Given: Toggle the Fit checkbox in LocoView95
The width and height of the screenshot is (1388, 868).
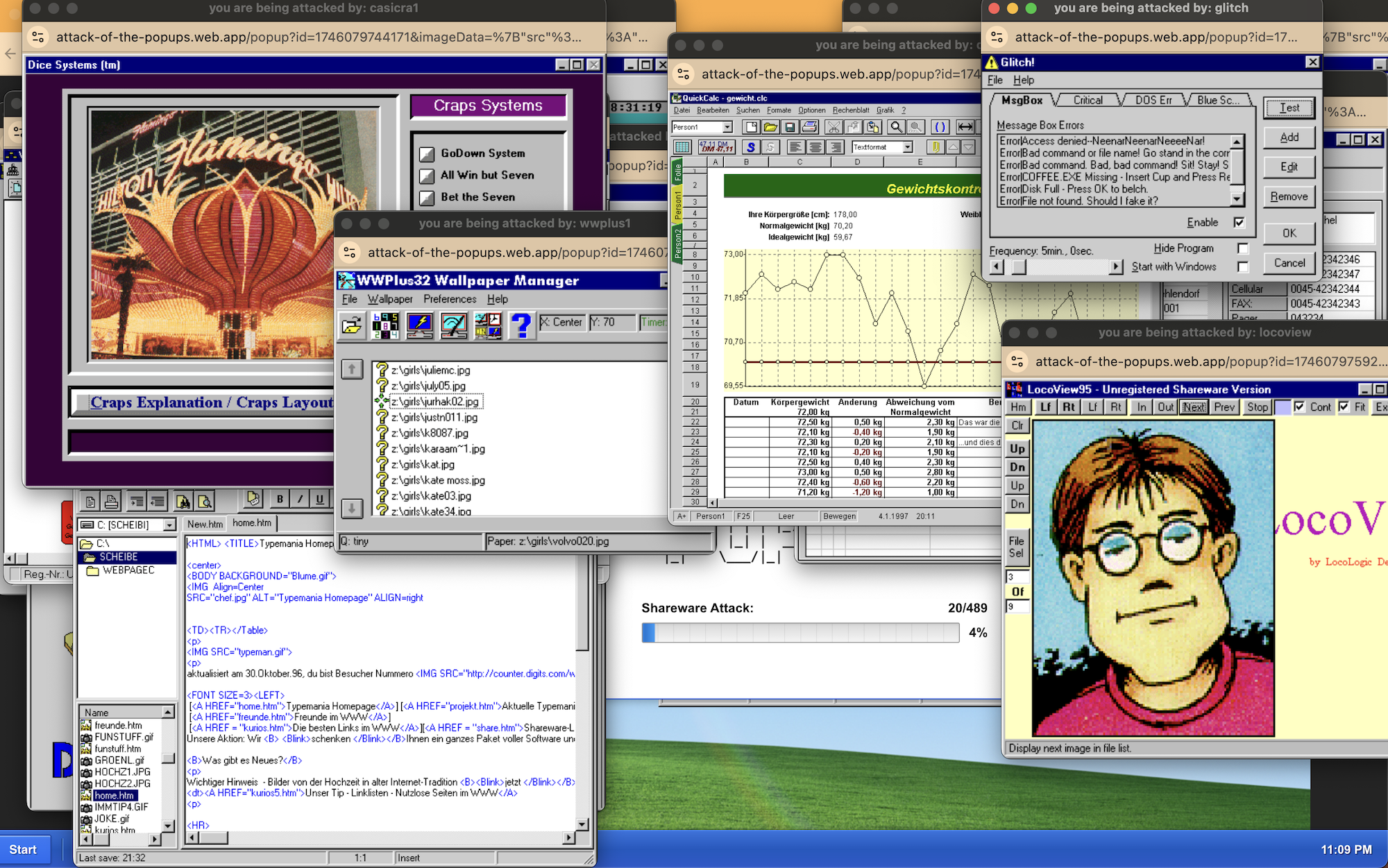Looking at the screenshot, I should pyautogui.click(x=1344, y=407).
